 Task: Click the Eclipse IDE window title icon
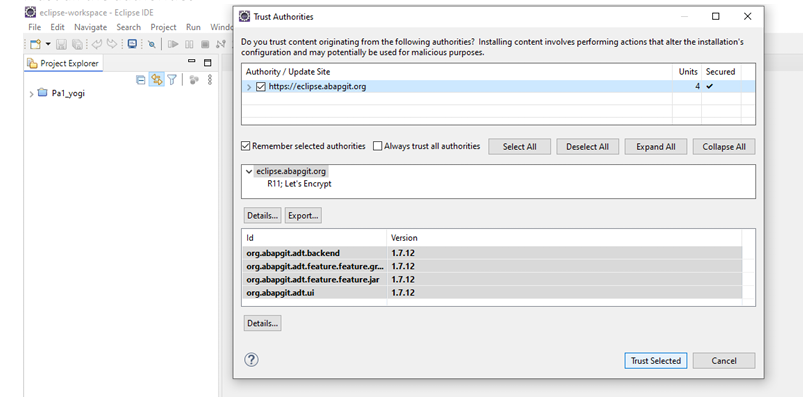31,12
